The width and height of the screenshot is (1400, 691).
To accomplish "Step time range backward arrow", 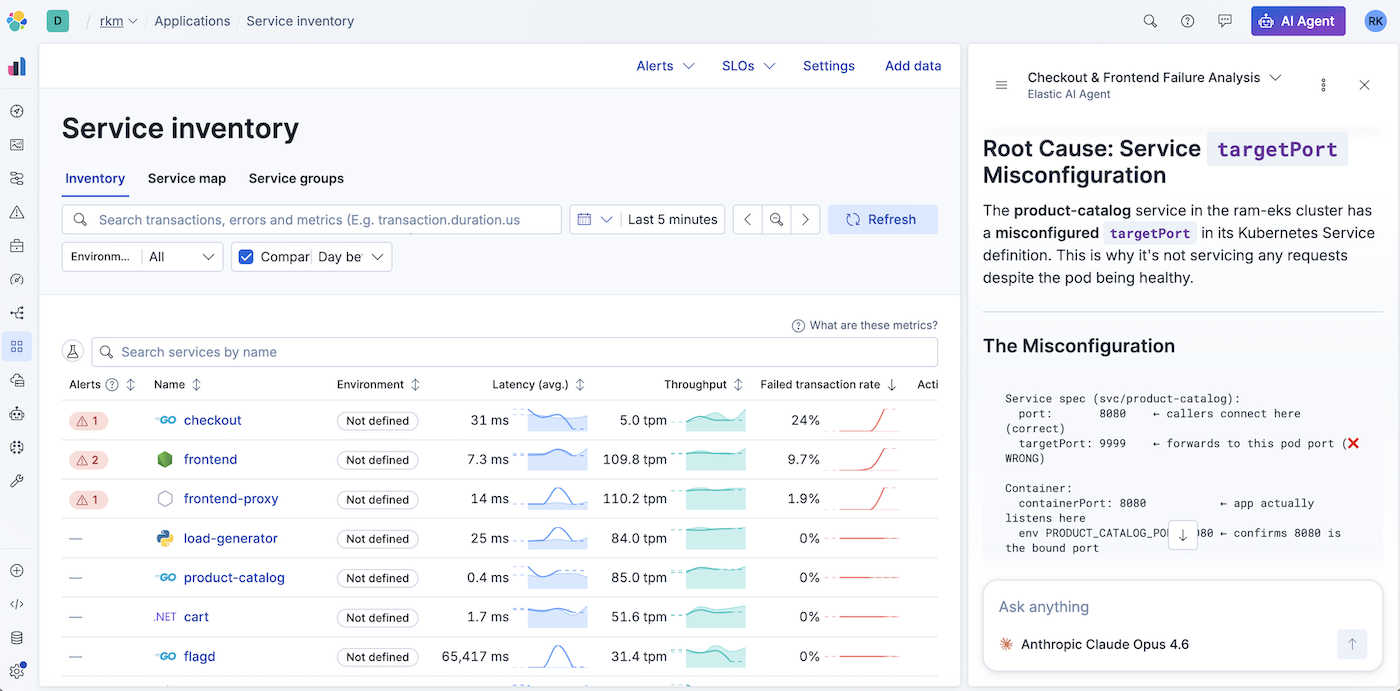I will point(747,220).
